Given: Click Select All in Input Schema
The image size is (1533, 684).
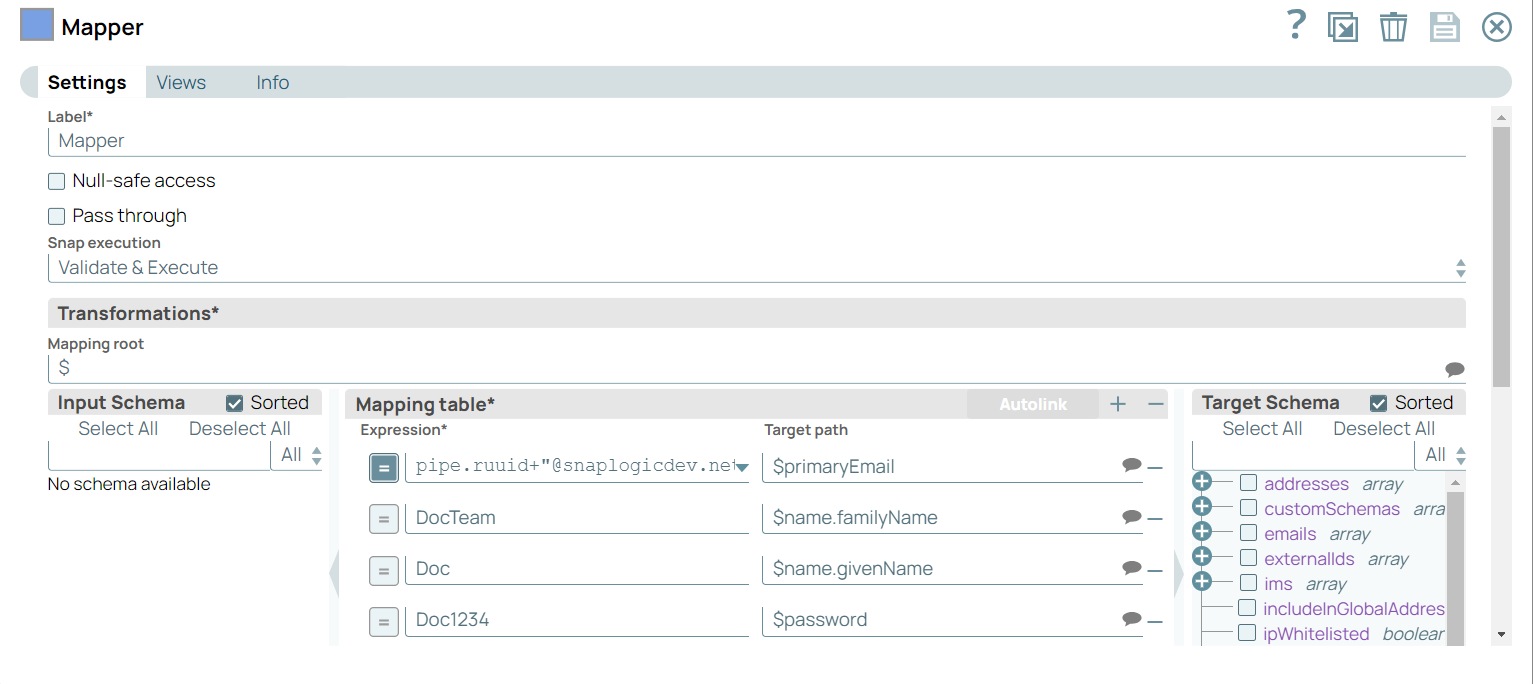Looking at the screenshot, I should pyautogui.click(x=118, y=429).
